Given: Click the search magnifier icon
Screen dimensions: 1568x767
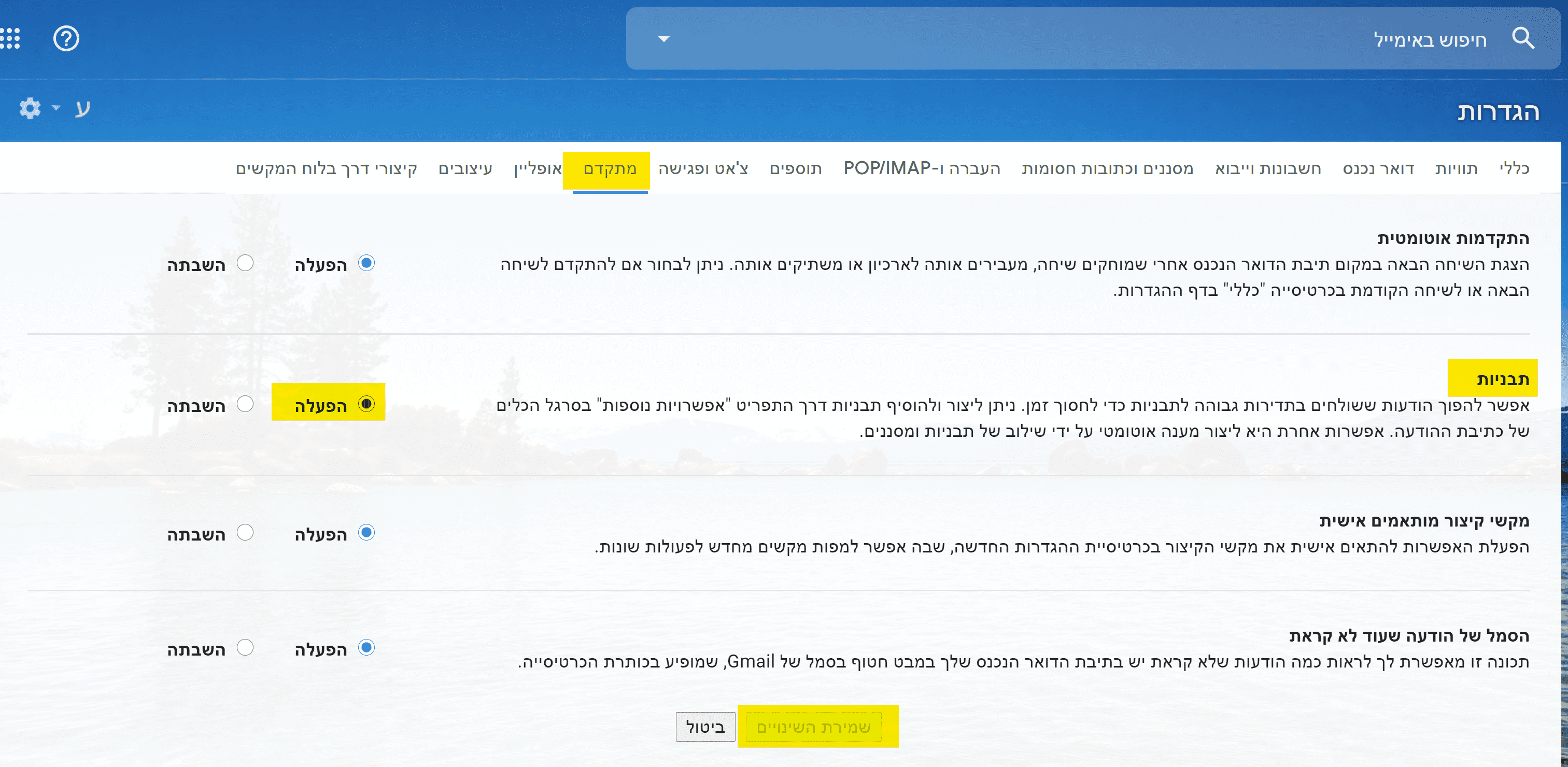Looking at the screenshot, I should (1522, 38).
